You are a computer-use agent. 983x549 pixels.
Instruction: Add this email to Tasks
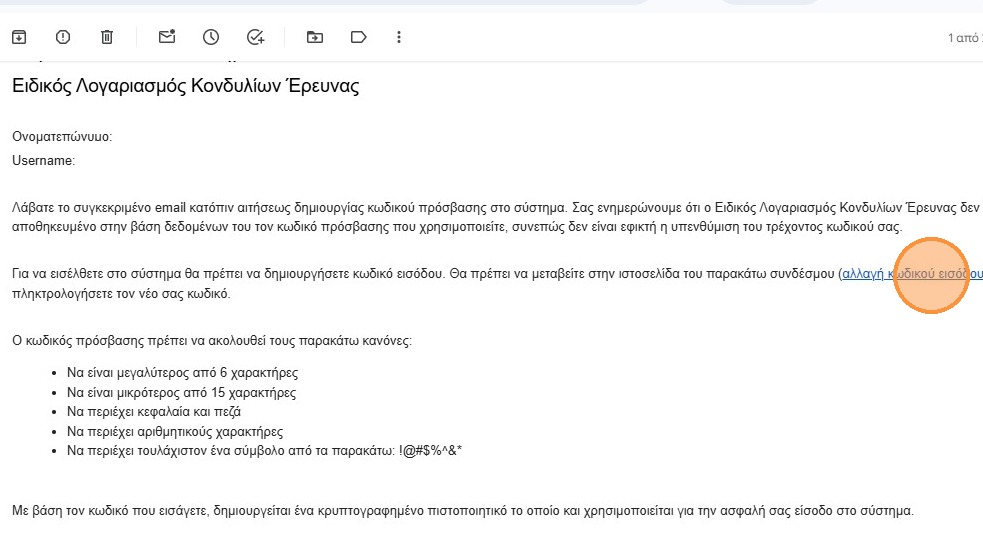point(255,37)
